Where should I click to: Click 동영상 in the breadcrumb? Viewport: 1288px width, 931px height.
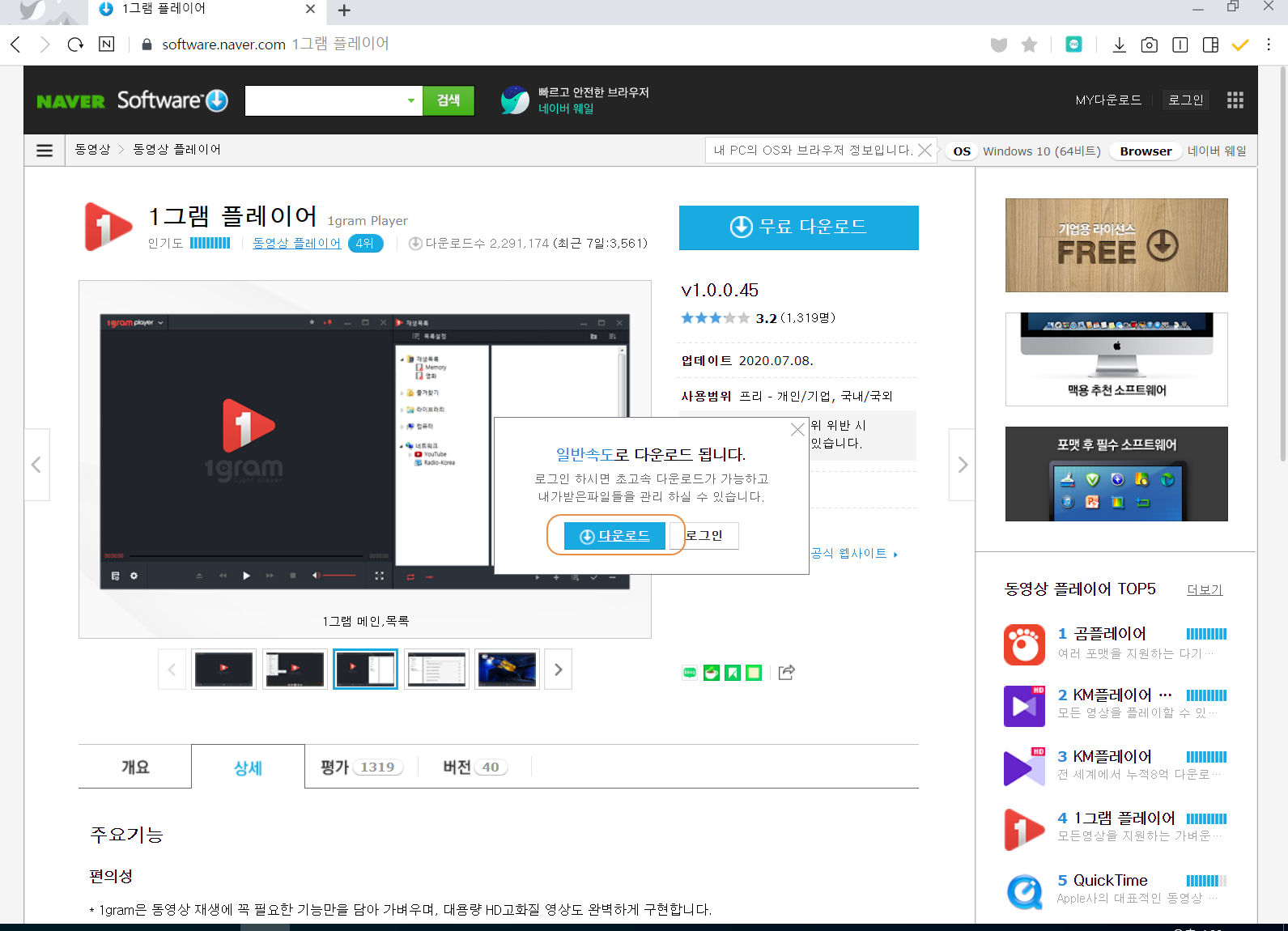92,150
